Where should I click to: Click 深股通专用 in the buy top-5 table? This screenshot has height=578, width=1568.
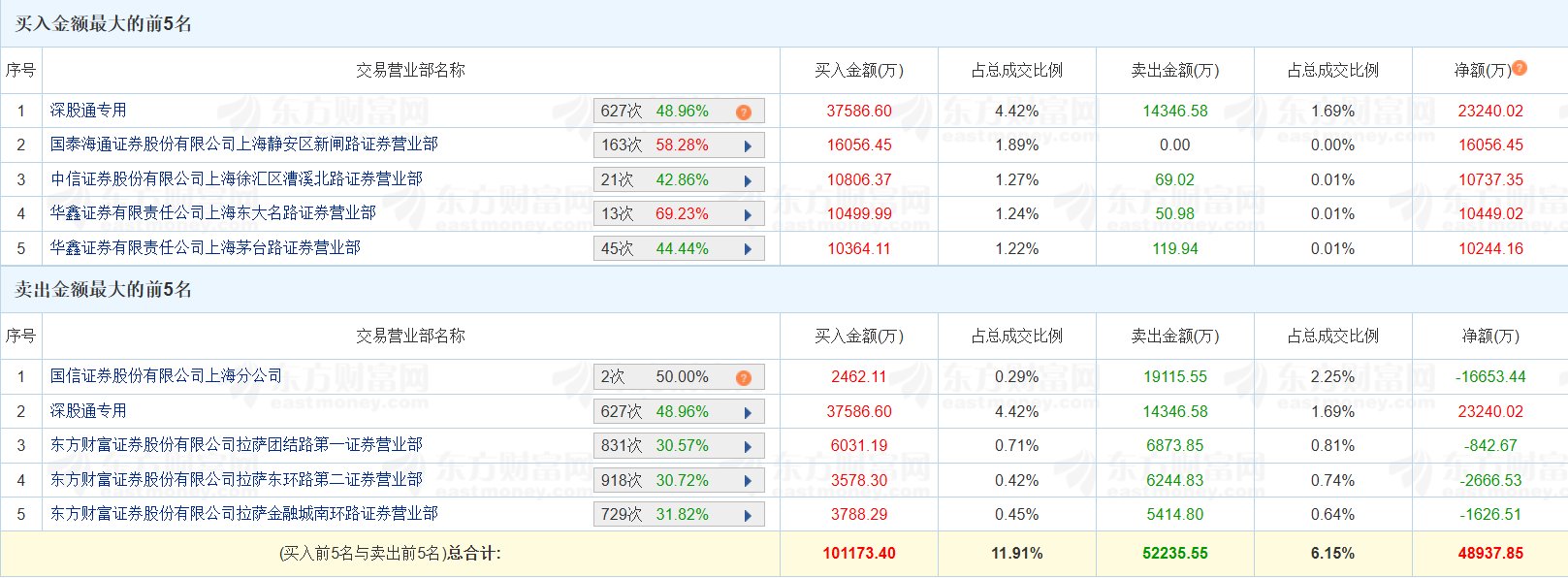tap(88, 111)
